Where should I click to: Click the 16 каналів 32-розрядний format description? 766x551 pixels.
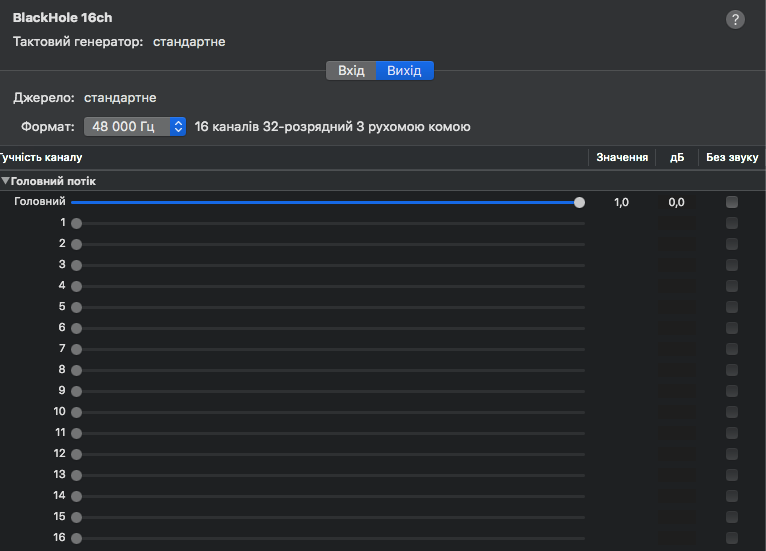pyautogui.click(x=332, y=127)
